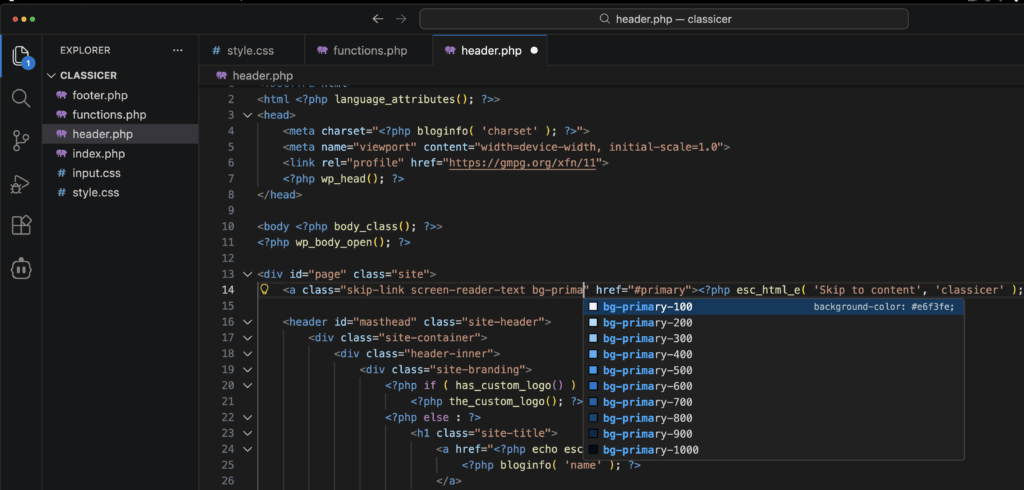The width and height of the screenshot is (1024, 490).
Task: Fold the php if block at line 20
Action: (247, 385)
